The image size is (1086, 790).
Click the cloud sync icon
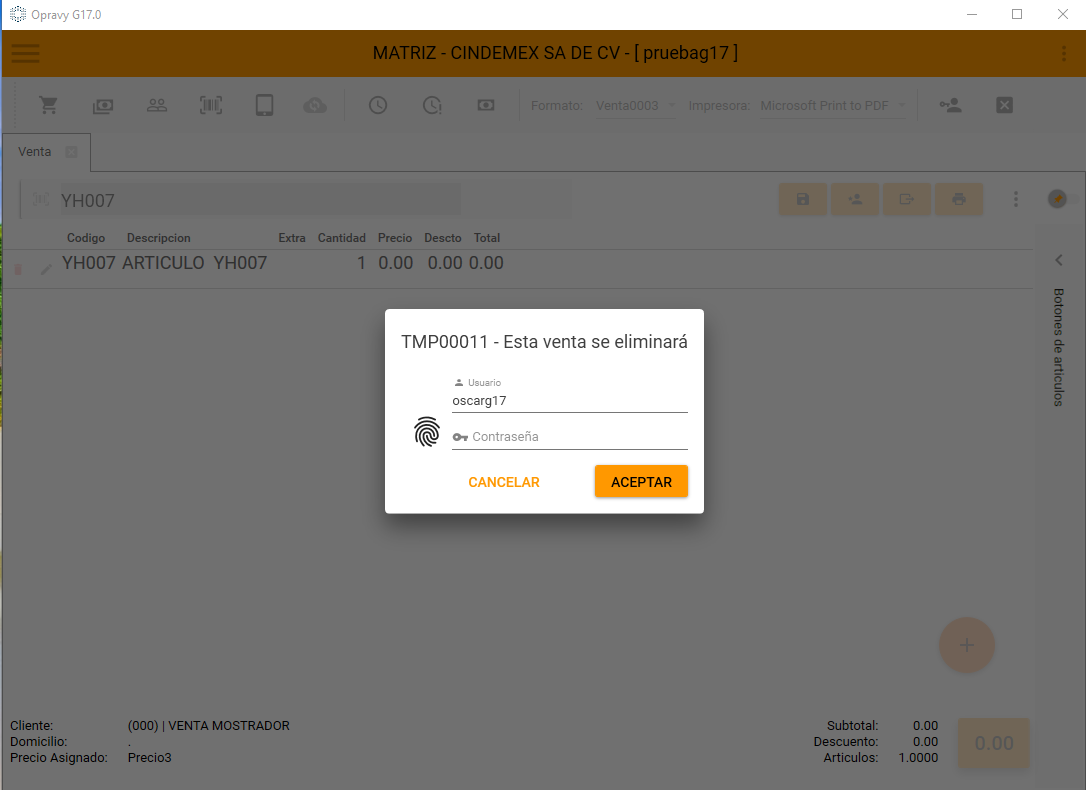pyautogui.click(x=315, y=105)
